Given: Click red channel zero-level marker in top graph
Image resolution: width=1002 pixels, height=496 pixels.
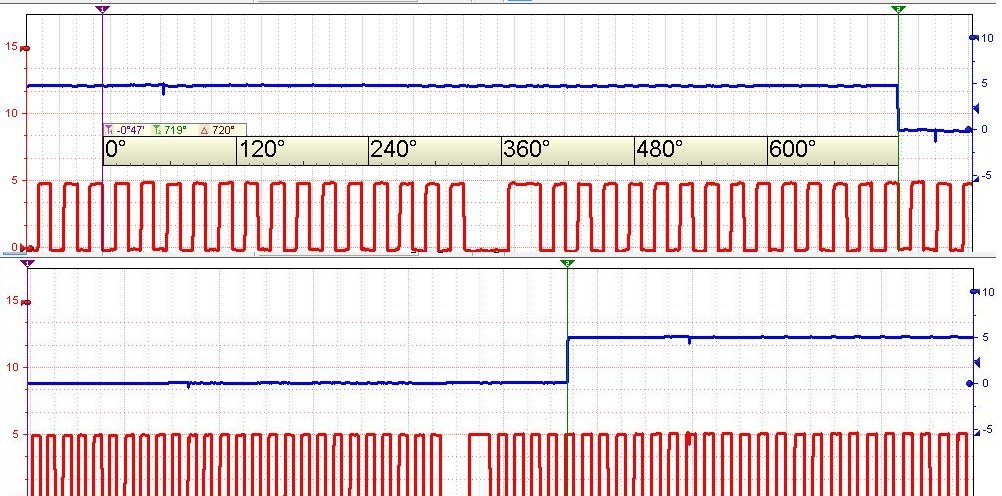Looking at the screenshot, I should tap(27, 248).
